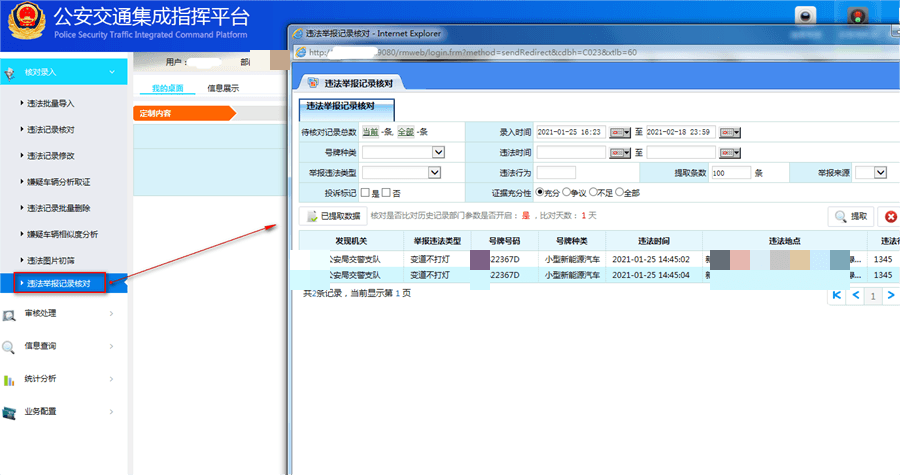Select the 争议 radio button

[x=568, y=192]
